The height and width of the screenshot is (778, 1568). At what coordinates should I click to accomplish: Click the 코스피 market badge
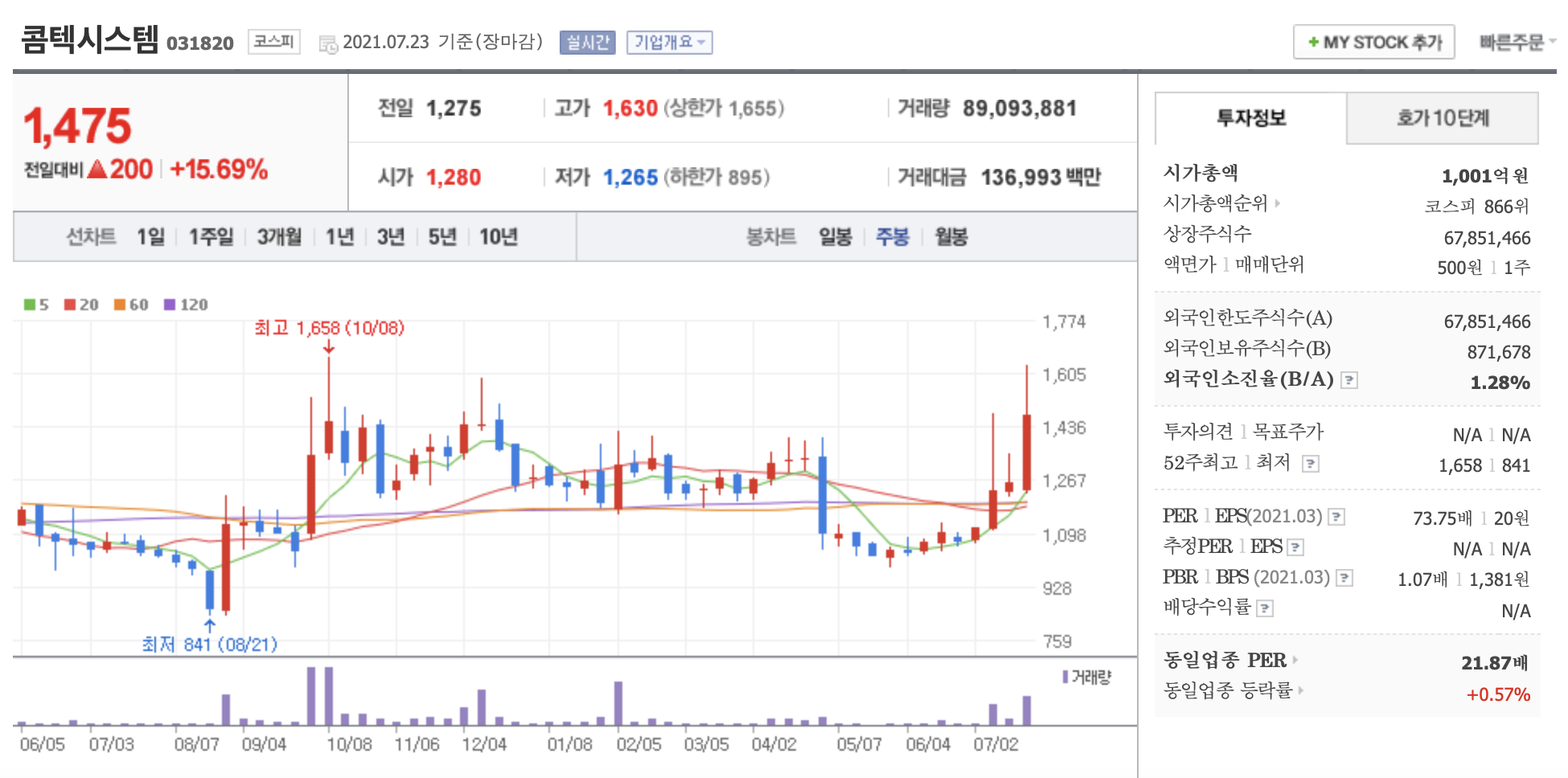(274, 41)
